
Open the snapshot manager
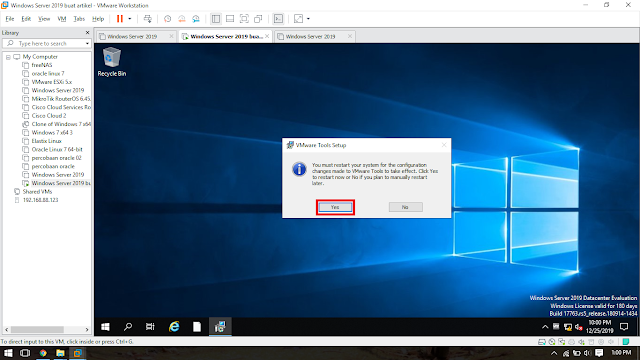(x=196, y=19)
